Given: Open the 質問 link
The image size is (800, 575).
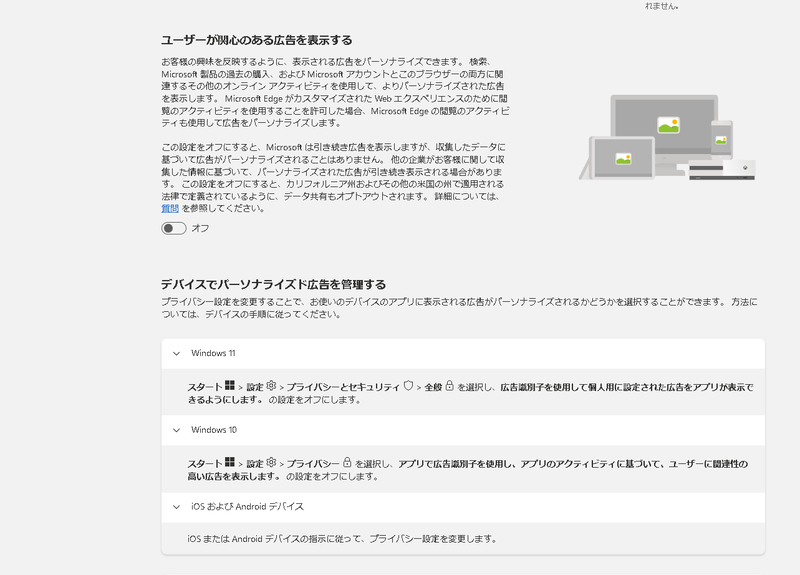Looking at the screenshot, I should 170,208.
